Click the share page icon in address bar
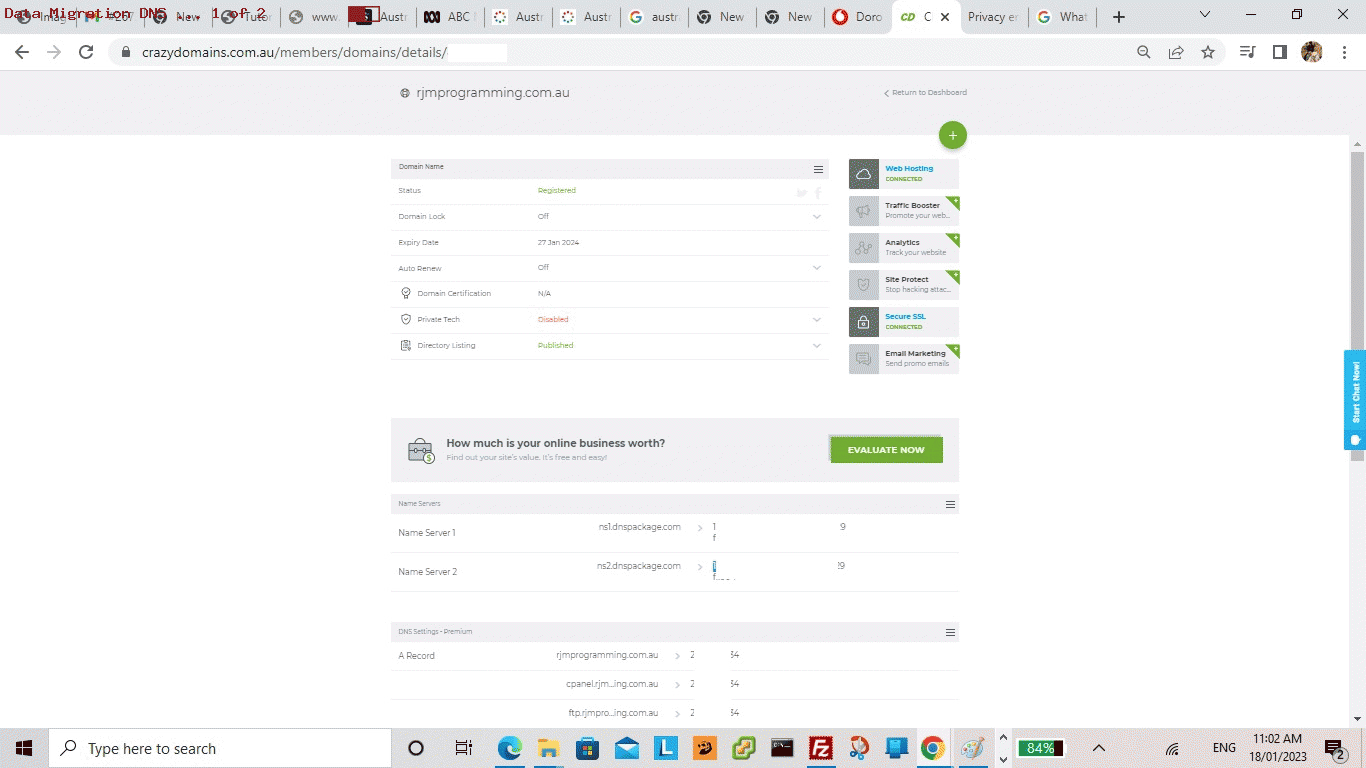Viewport: 1366px width, 768px height. pyautogui.click(x=1176, y=52)
